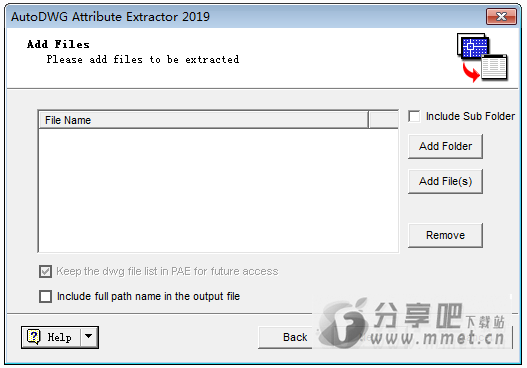
Task: Click the blank second column header
Action: tap(383, 120)
